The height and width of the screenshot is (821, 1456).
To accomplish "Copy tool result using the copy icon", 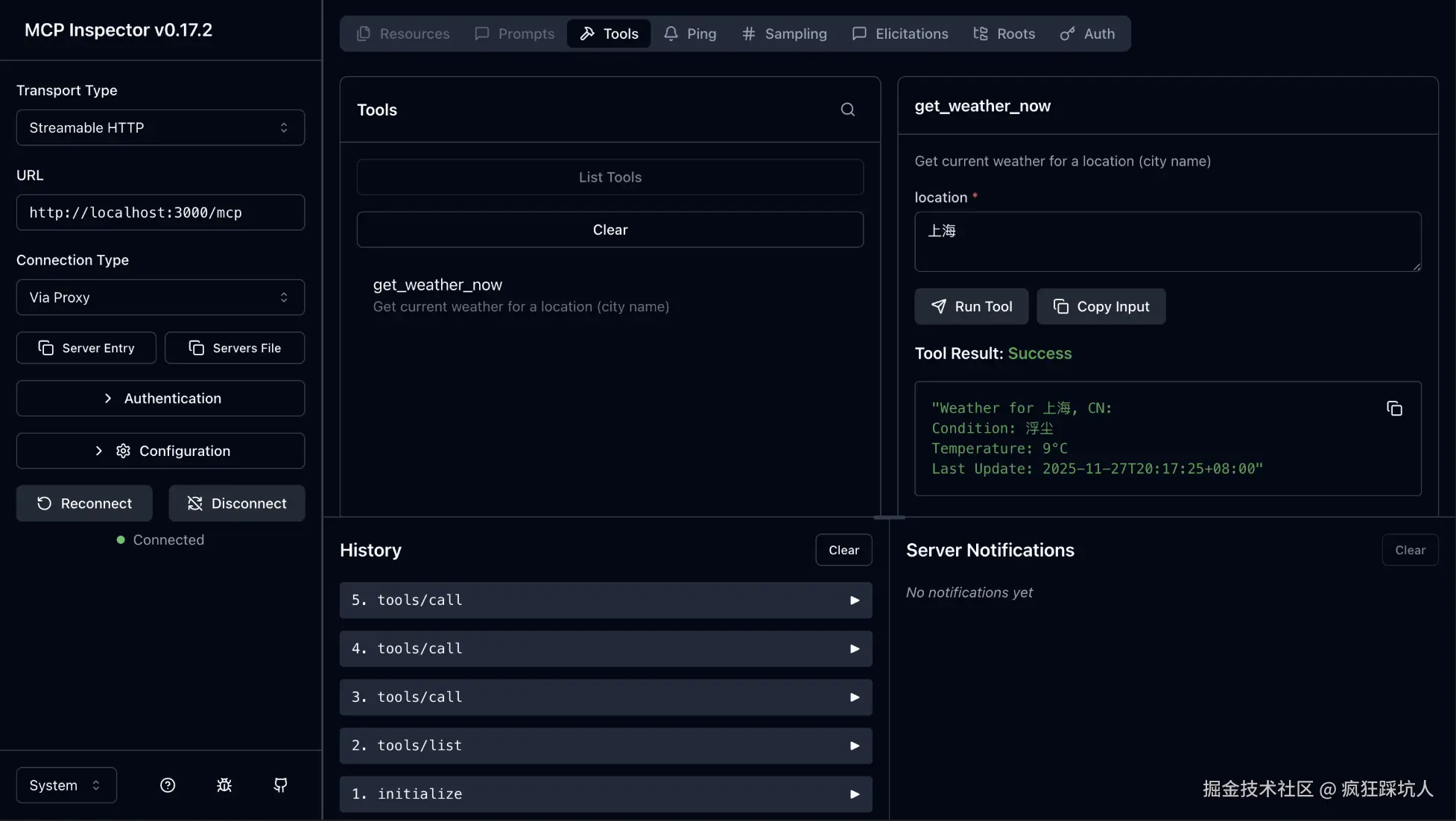I will pyautogui.click(x=1394, y=408).
